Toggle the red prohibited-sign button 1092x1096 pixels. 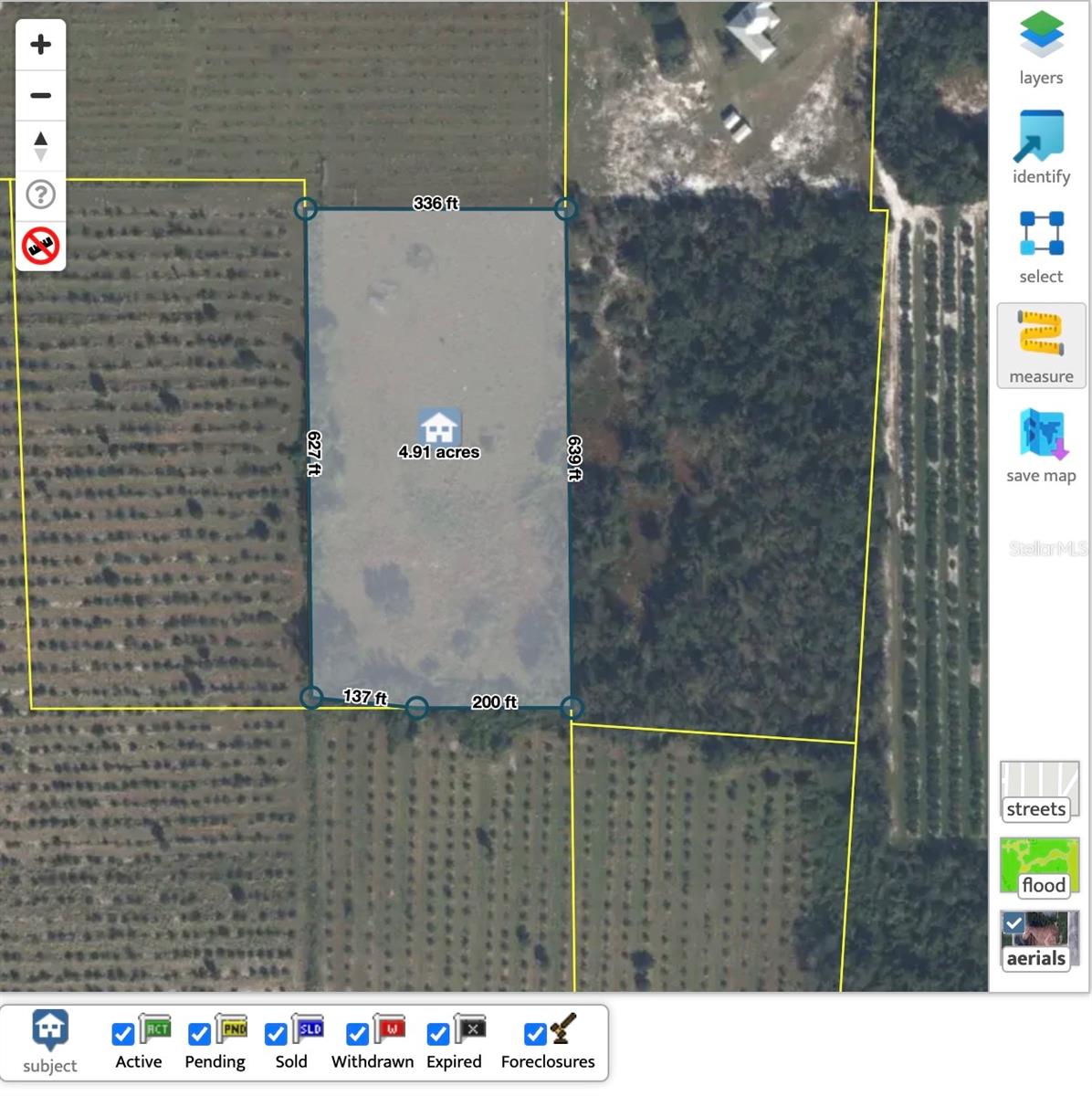coord(40,246)
